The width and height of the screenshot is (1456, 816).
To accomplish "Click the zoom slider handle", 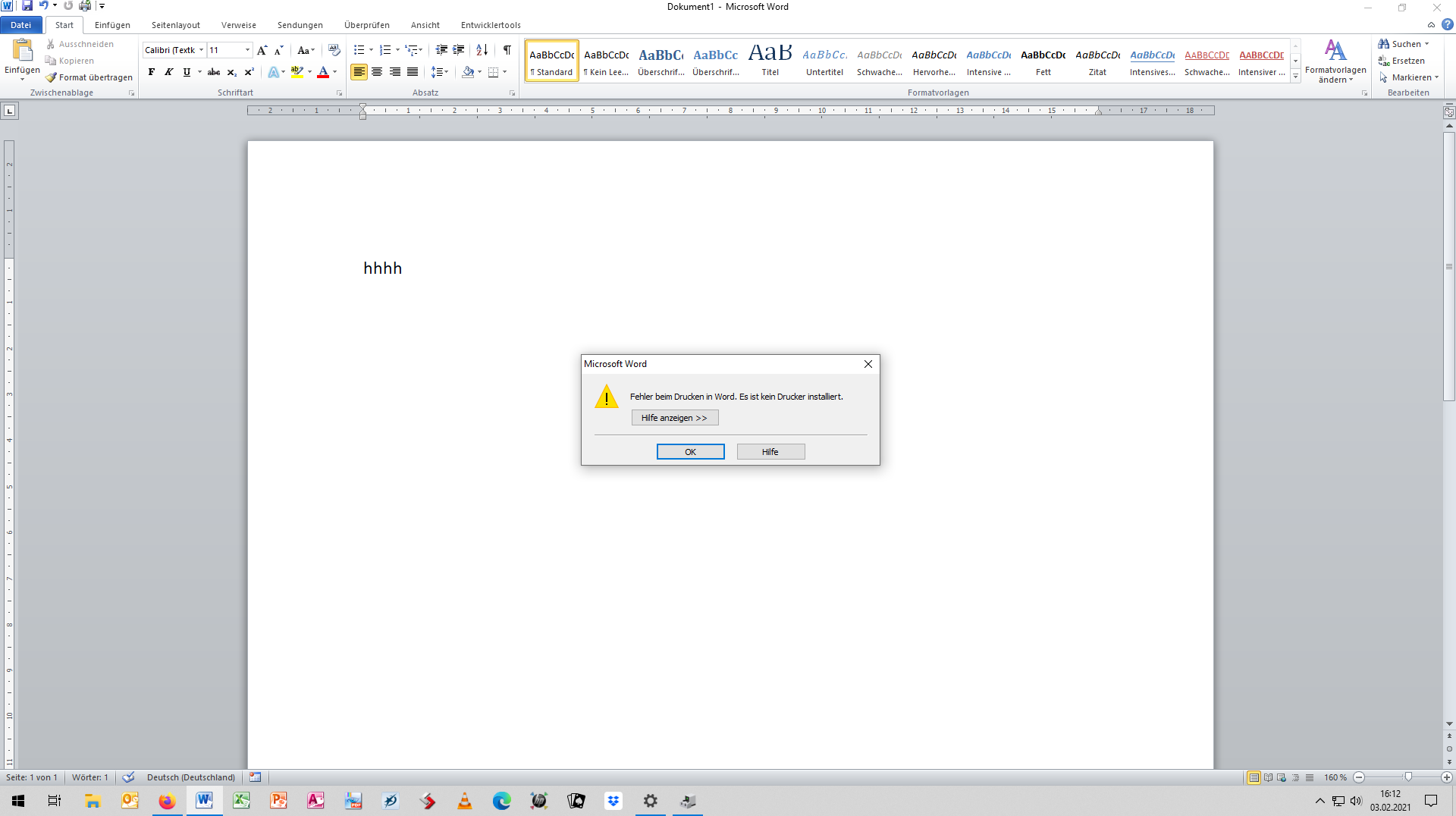I will (x=1408, y=777).
